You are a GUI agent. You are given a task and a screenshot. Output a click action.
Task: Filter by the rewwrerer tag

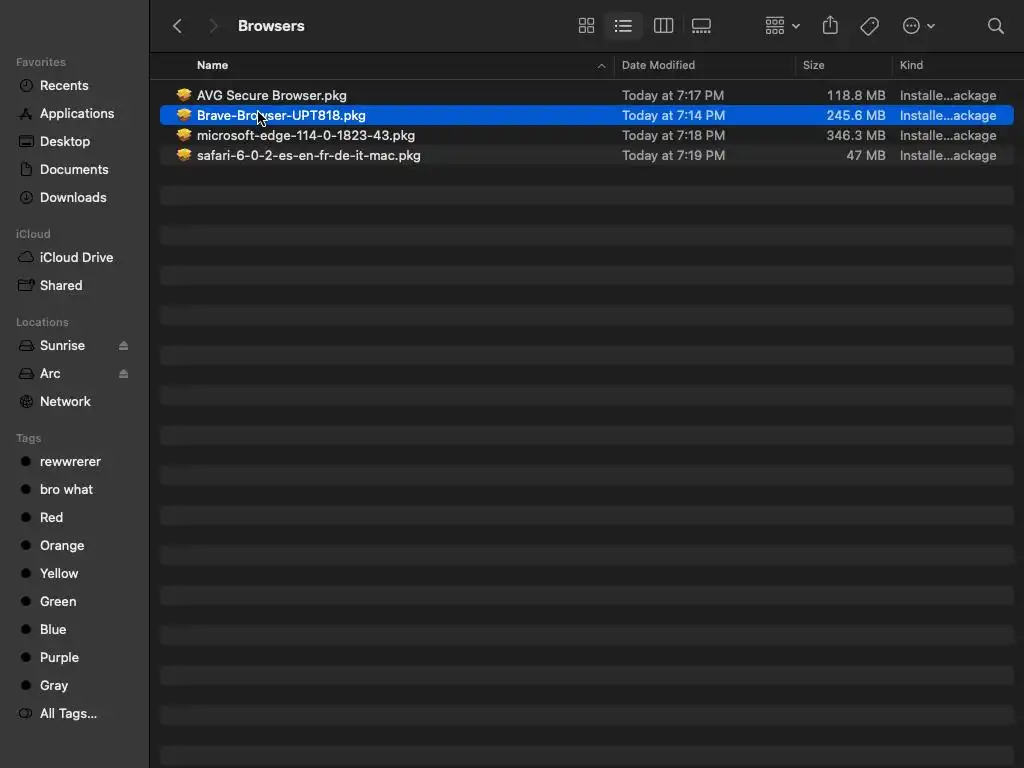(x=70, y=462)
